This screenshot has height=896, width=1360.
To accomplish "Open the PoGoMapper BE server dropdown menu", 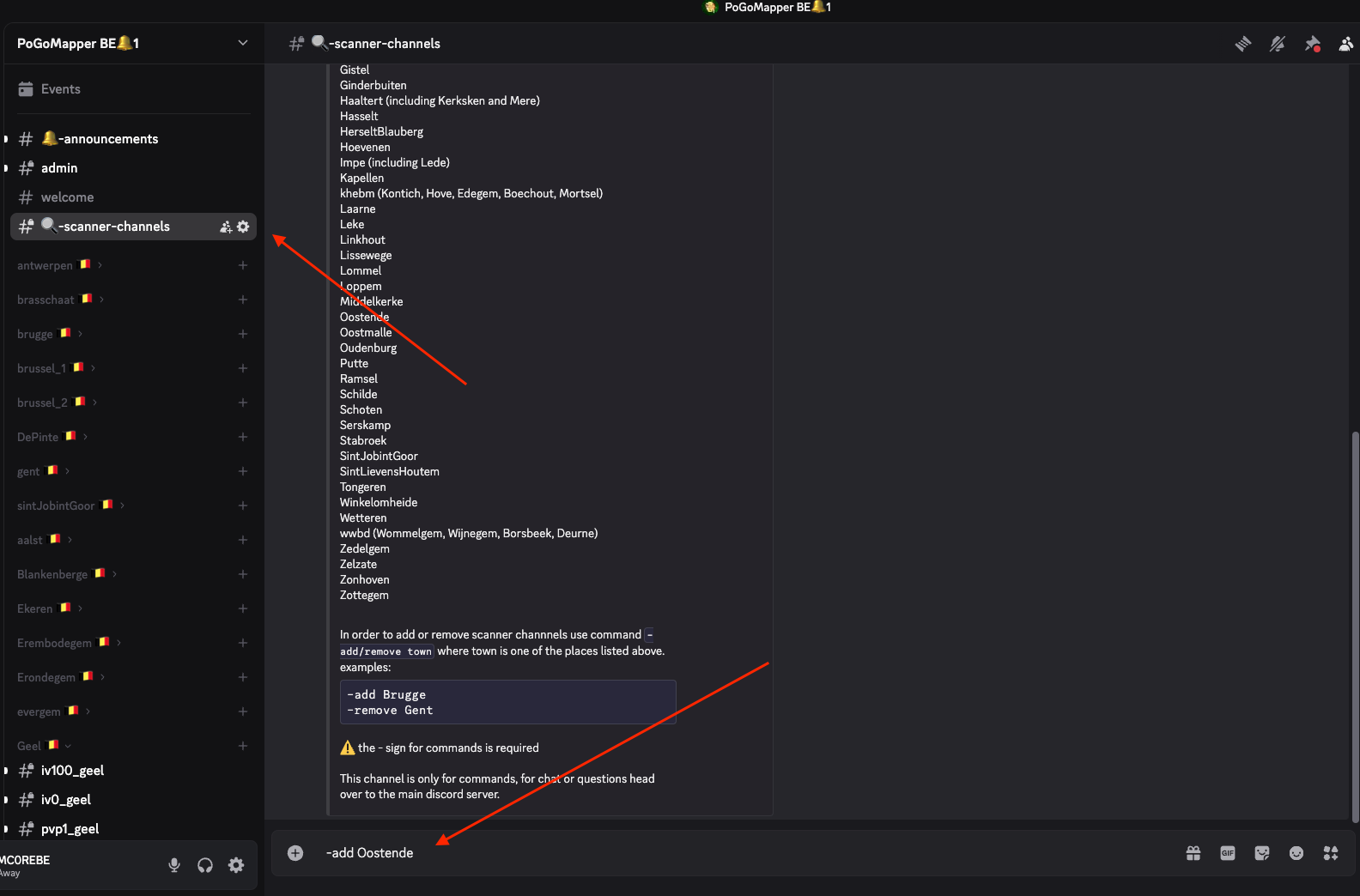I will point(133,43).
